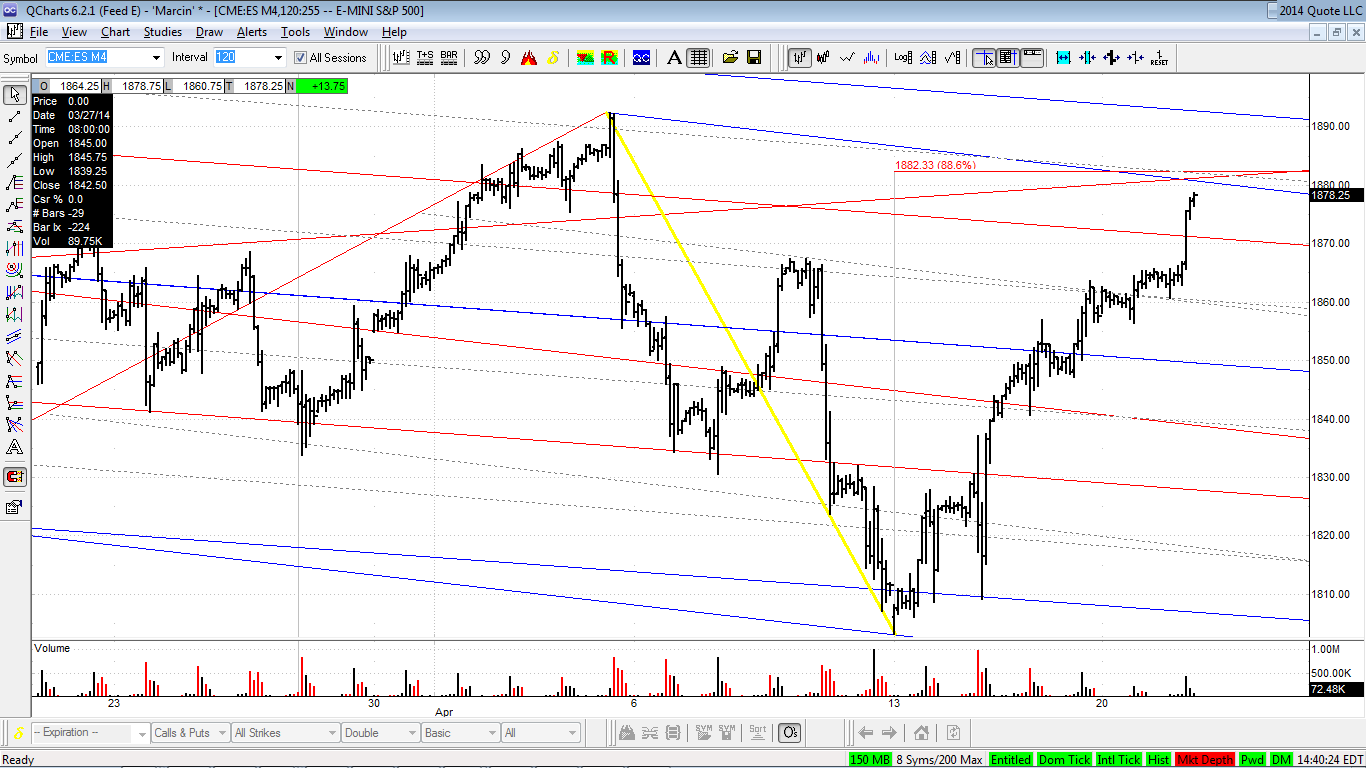The width and height of the screenshot is (1366, 768).
Task: Click the BAR data toolbar icon
Action: (449, 58)
